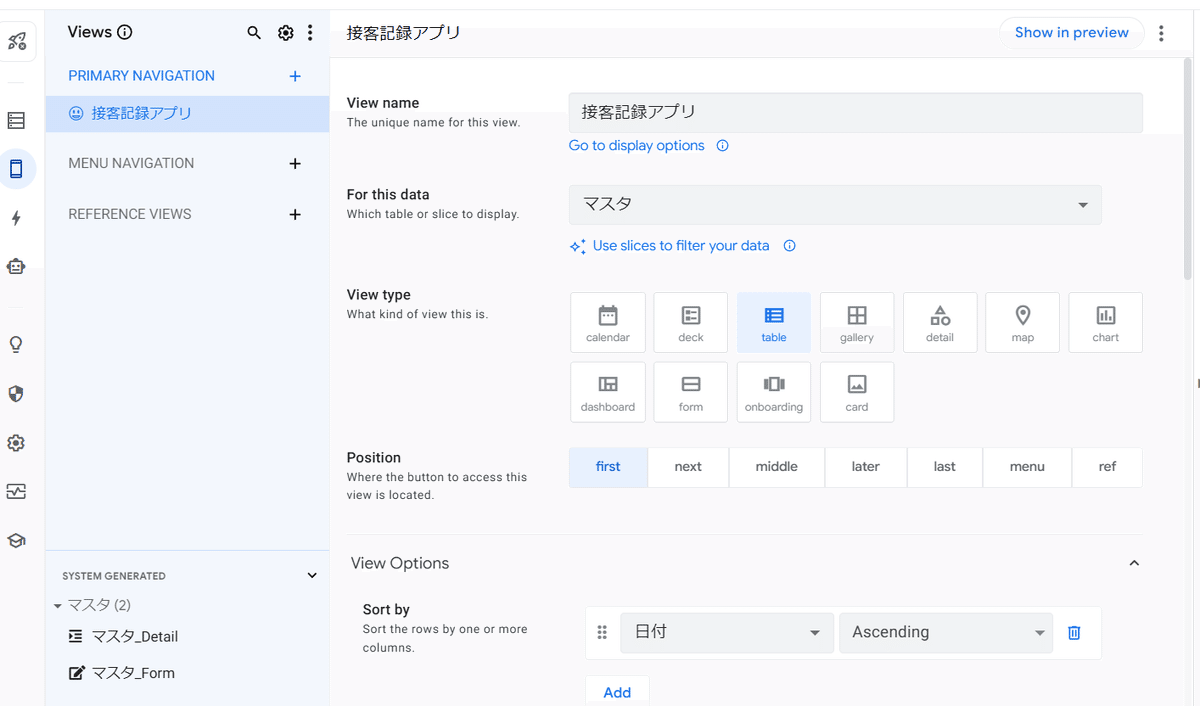Click Show in preview button
This screenshot has height=706, width=1200.
[x=1071, y=33]
